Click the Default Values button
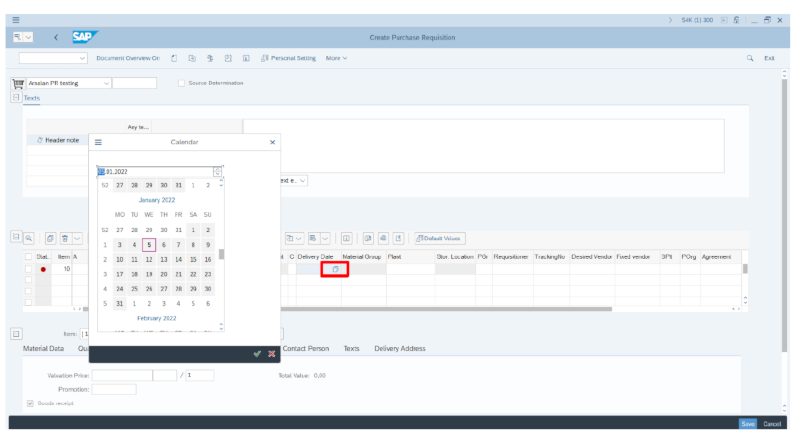The height and width of the screenshot is (444, 800). [x=440, y=238]
